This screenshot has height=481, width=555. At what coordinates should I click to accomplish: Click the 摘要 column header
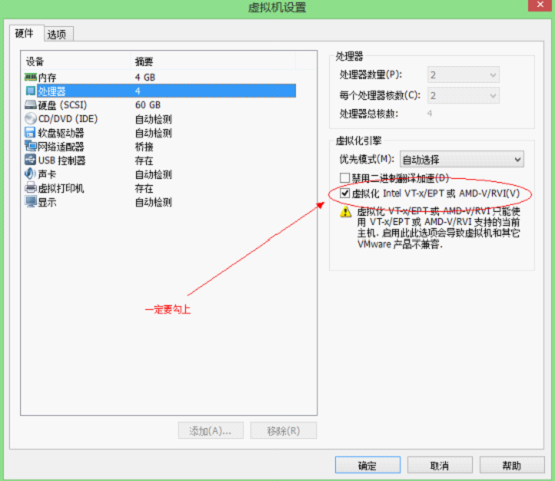(144, 62)
